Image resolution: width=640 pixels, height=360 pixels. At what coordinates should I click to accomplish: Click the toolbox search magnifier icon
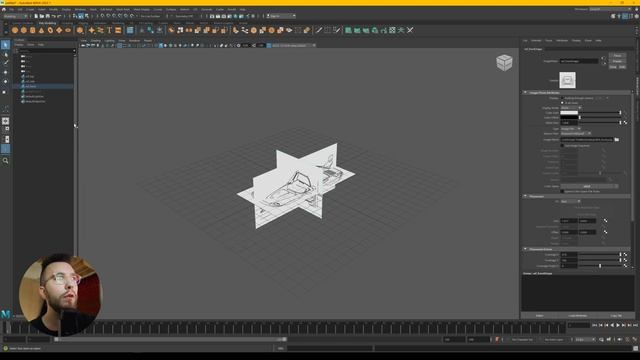5,161
